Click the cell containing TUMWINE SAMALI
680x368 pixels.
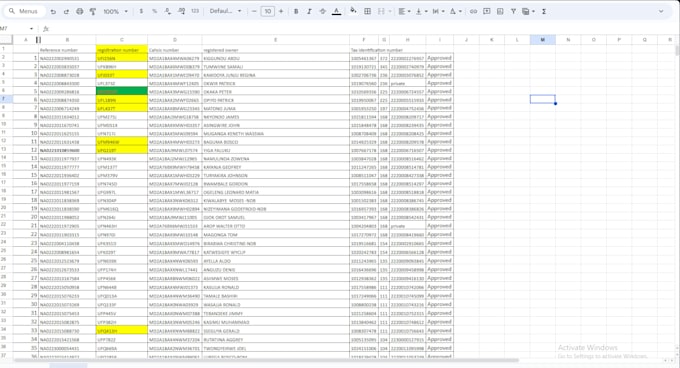(x=275, y=66)
